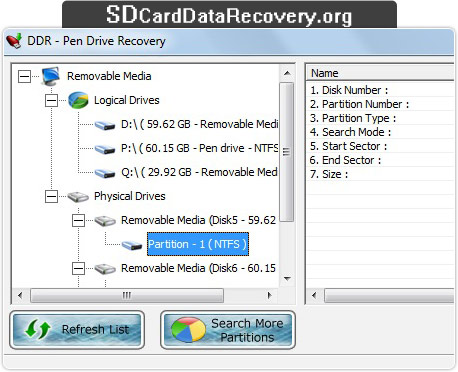
Task: Click the Physical Drives disk icon
Action: tap(78, 197)
